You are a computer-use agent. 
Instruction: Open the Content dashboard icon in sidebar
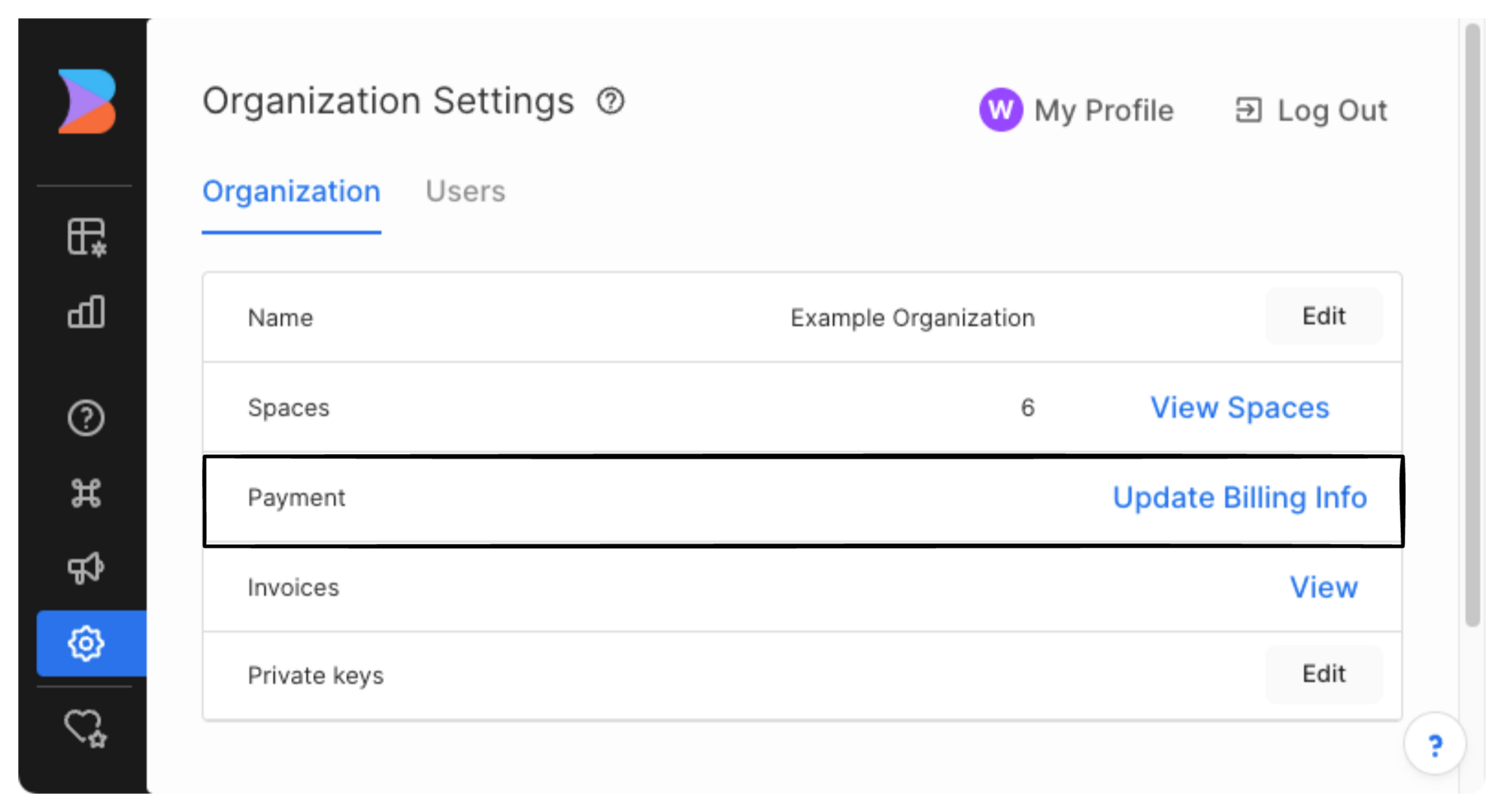click(86, 235)
